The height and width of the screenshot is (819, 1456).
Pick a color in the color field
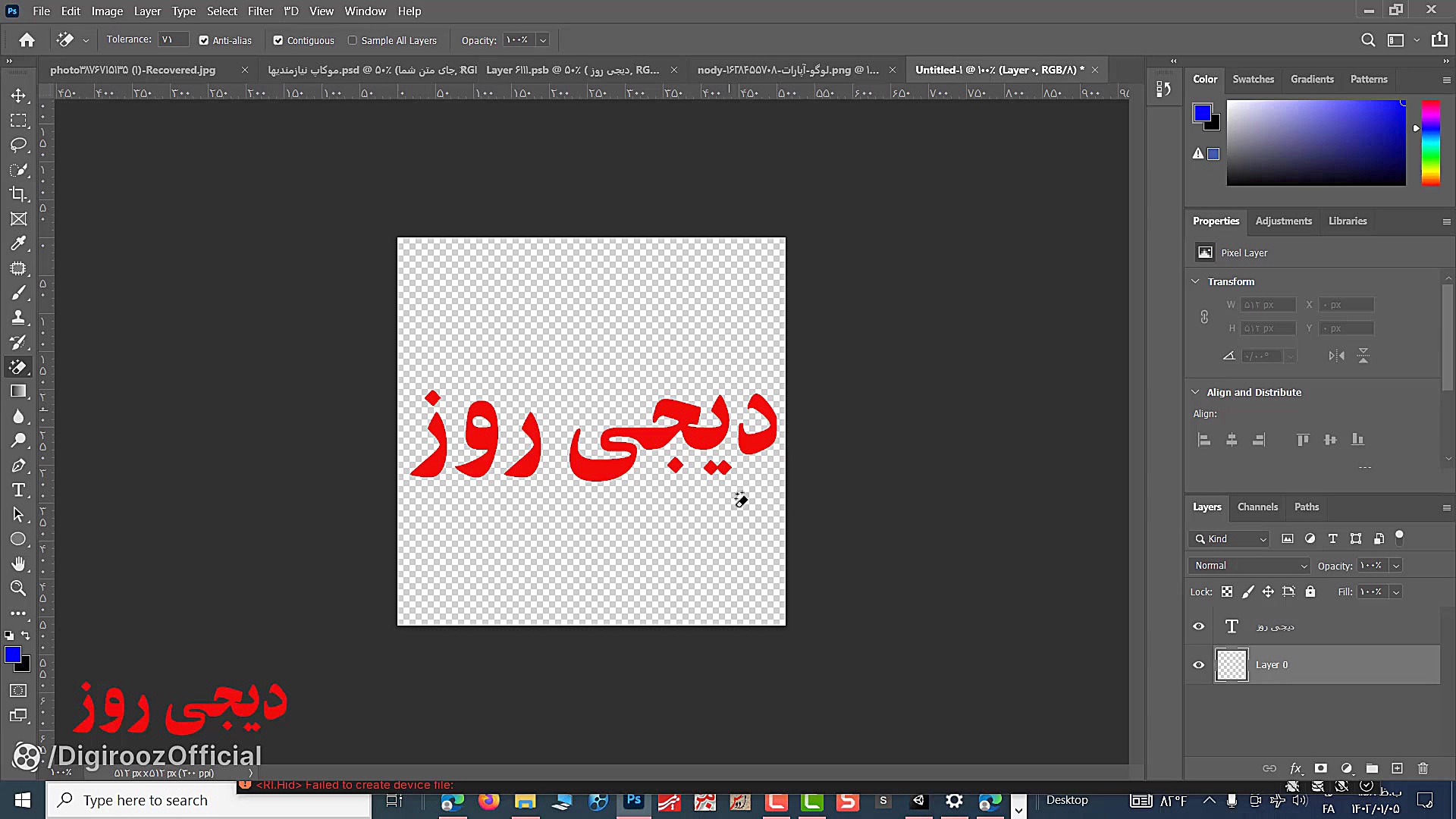coord(1316,143)
